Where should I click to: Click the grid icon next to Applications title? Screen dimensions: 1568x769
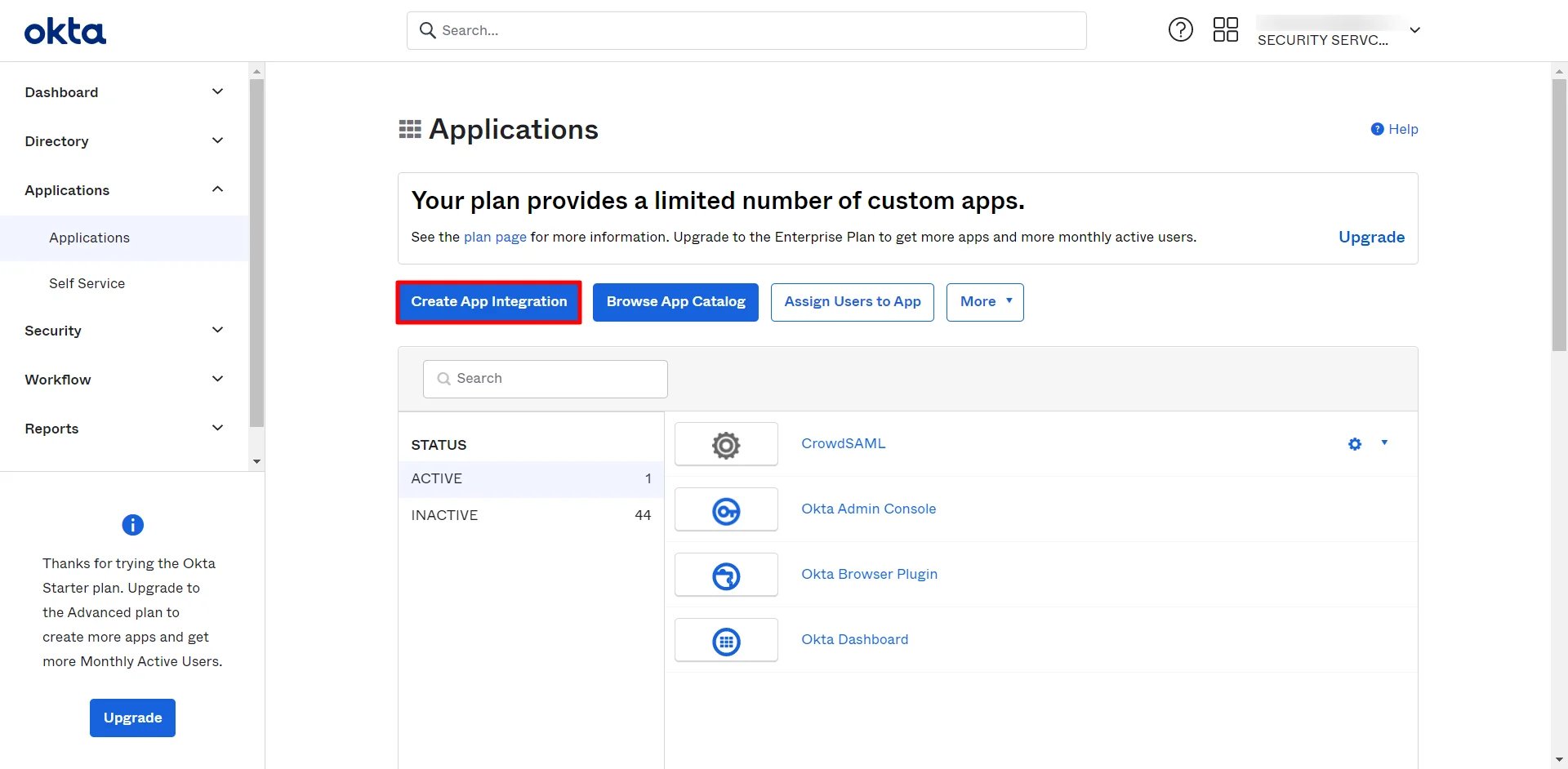click(x=410, y=128)
